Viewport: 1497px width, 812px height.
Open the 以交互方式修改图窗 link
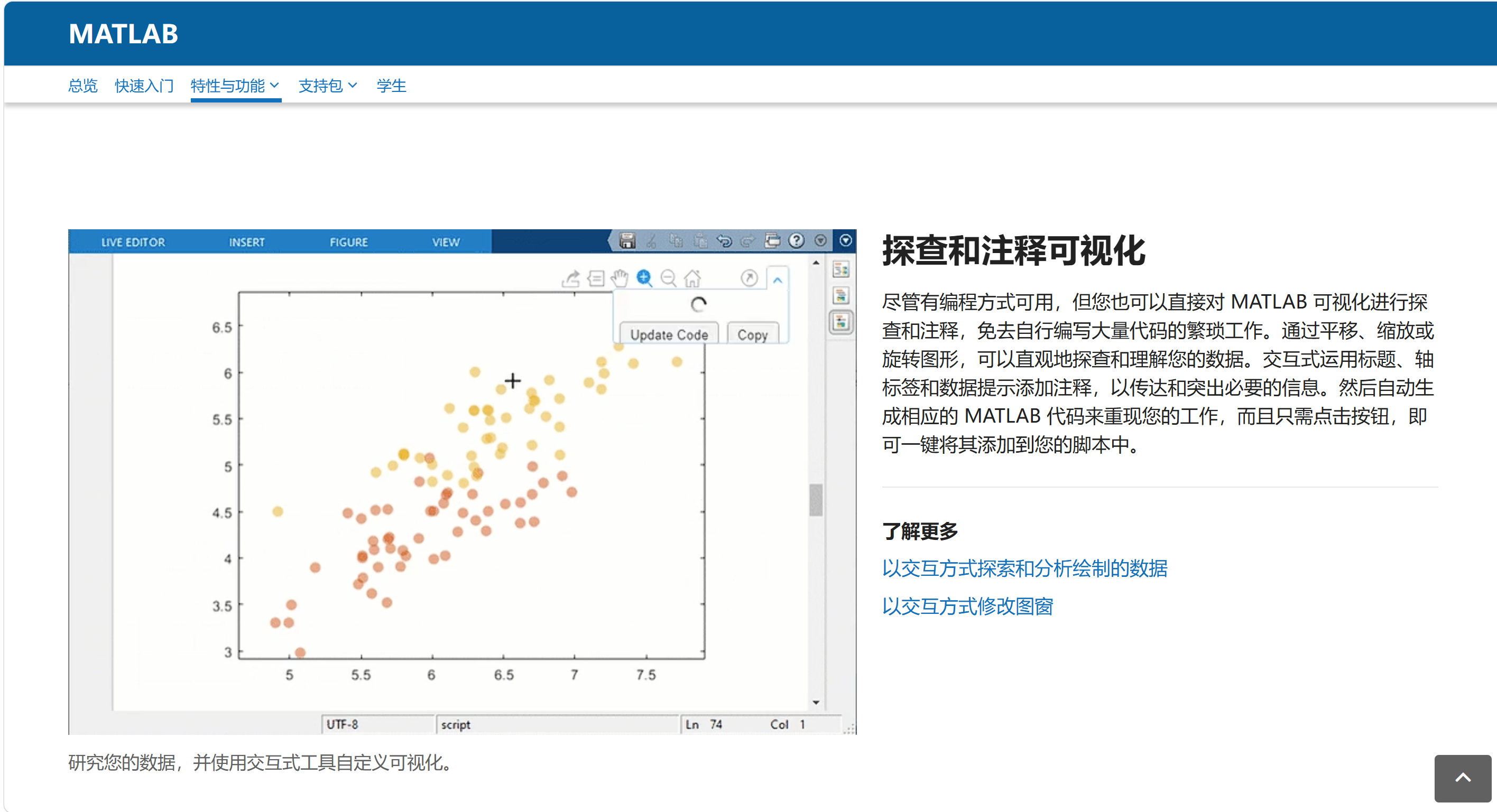[x=967, y=606]
